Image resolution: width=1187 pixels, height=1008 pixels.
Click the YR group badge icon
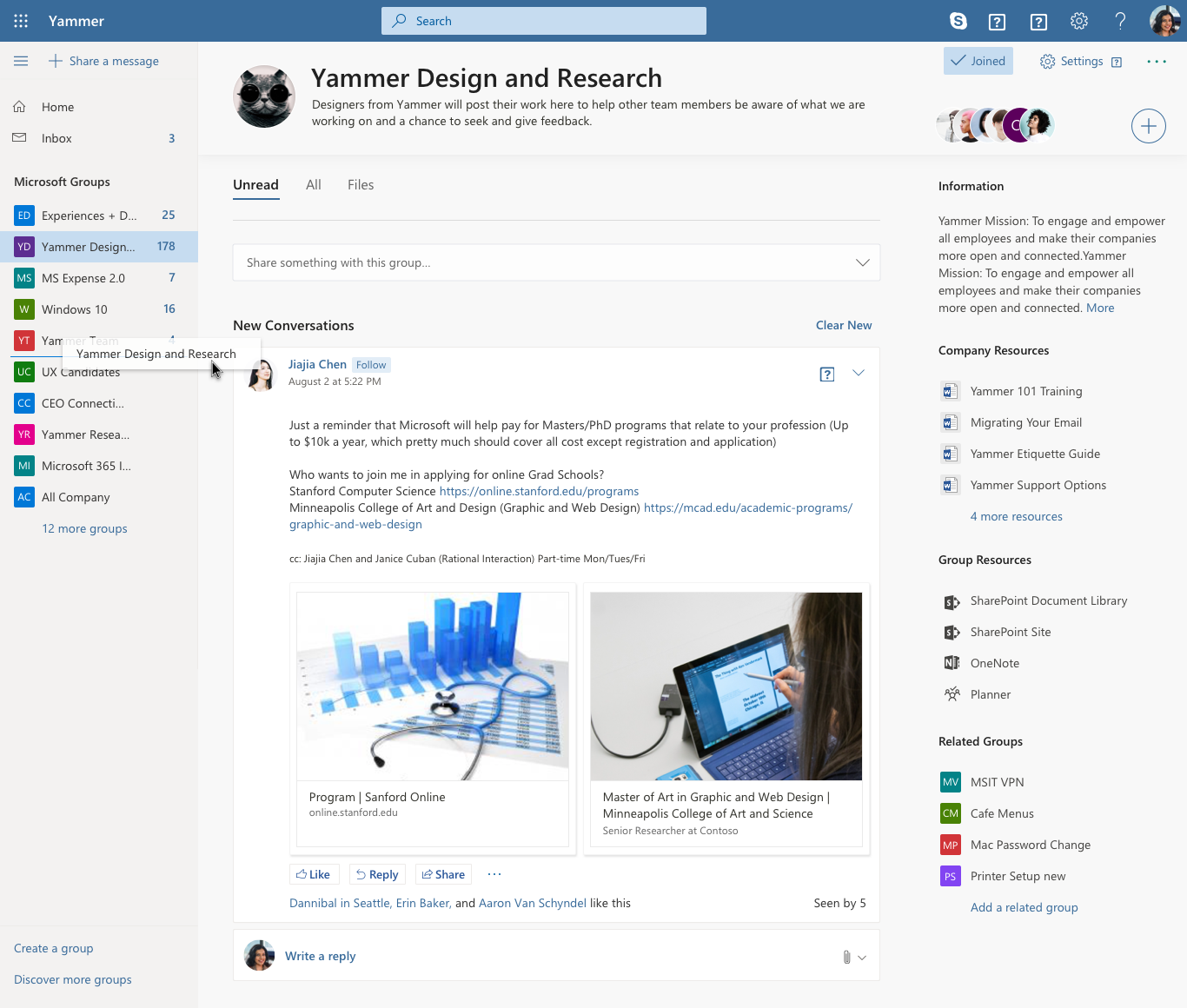[x=24, y=434]
